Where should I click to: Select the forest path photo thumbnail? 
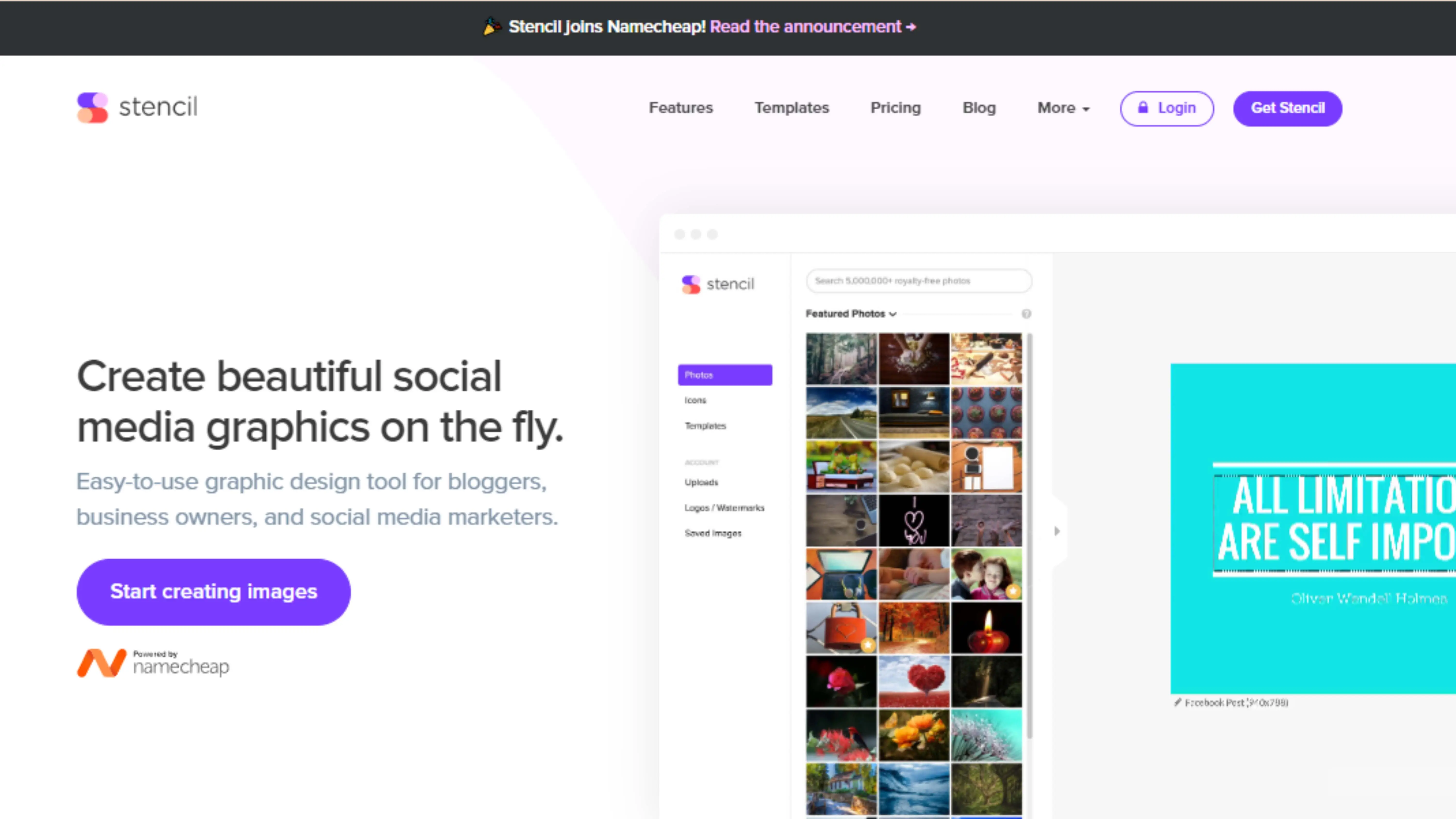click(x=841, y=359)
